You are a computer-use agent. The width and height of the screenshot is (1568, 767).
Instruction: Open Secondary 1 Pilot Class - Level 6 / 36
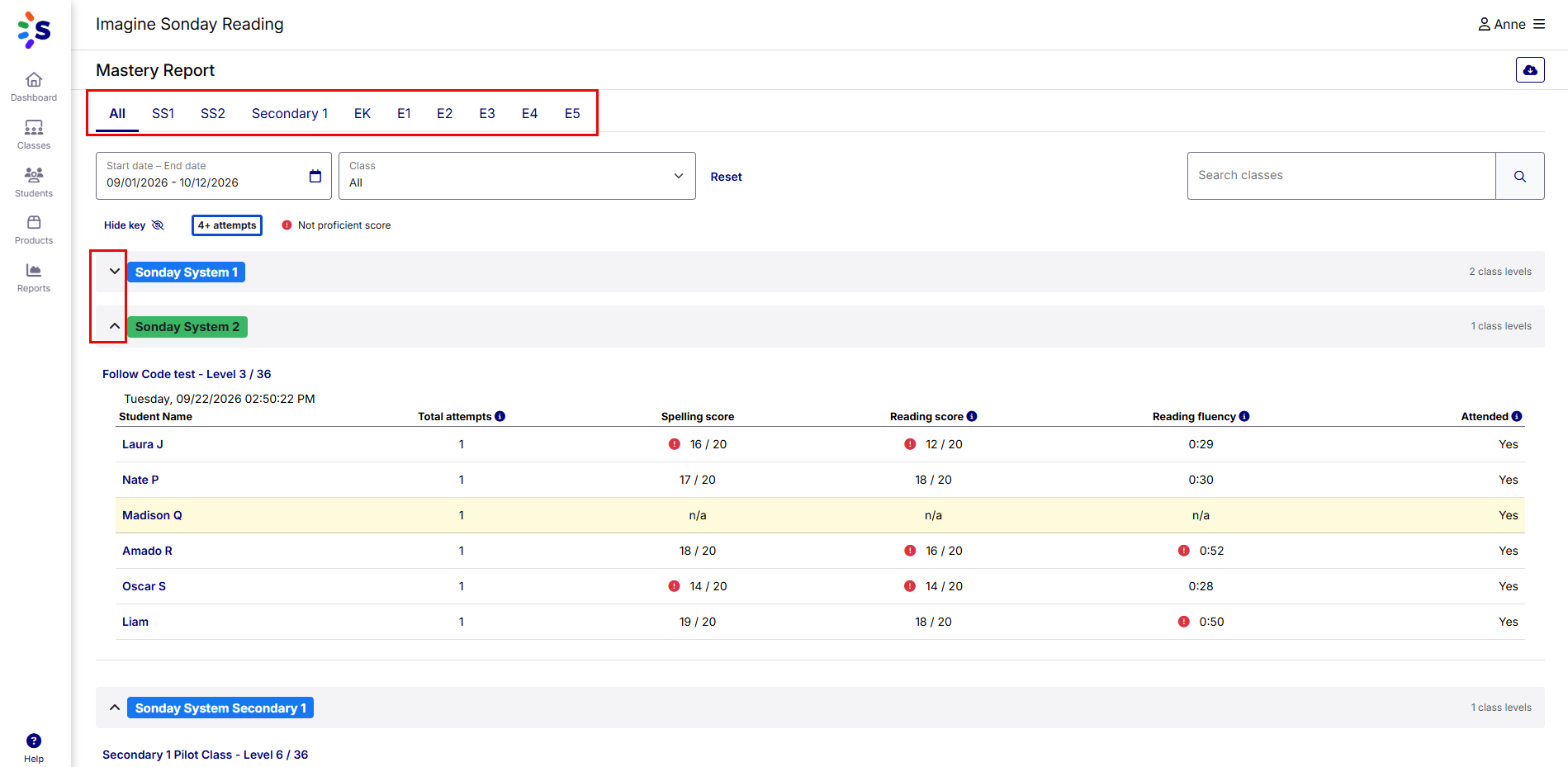[x=205, y=755]
